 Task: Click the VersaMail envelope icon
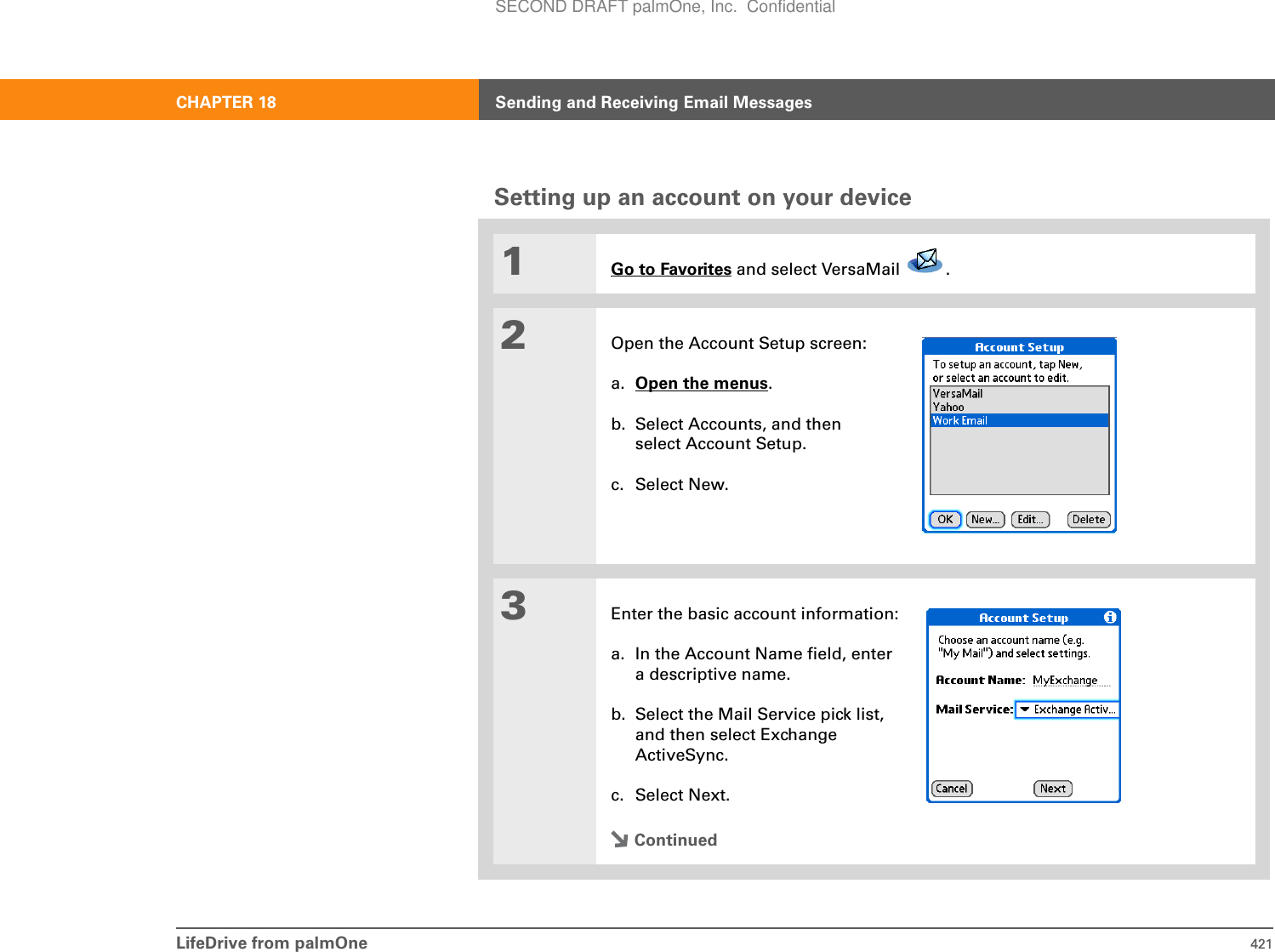tap(925, 260)
